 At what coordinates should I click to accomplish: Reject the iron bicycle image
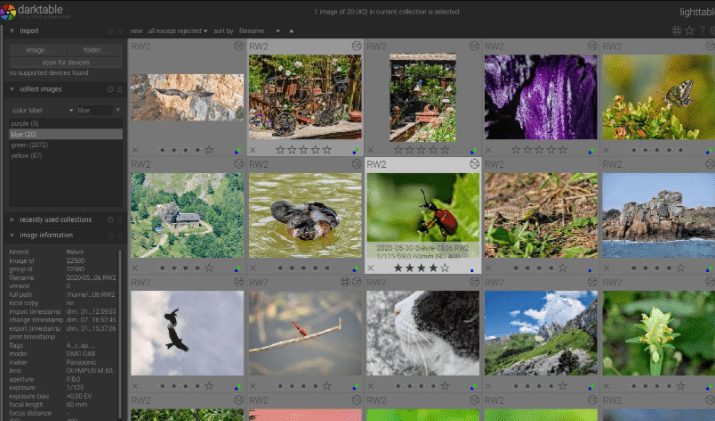coord(253,150)
